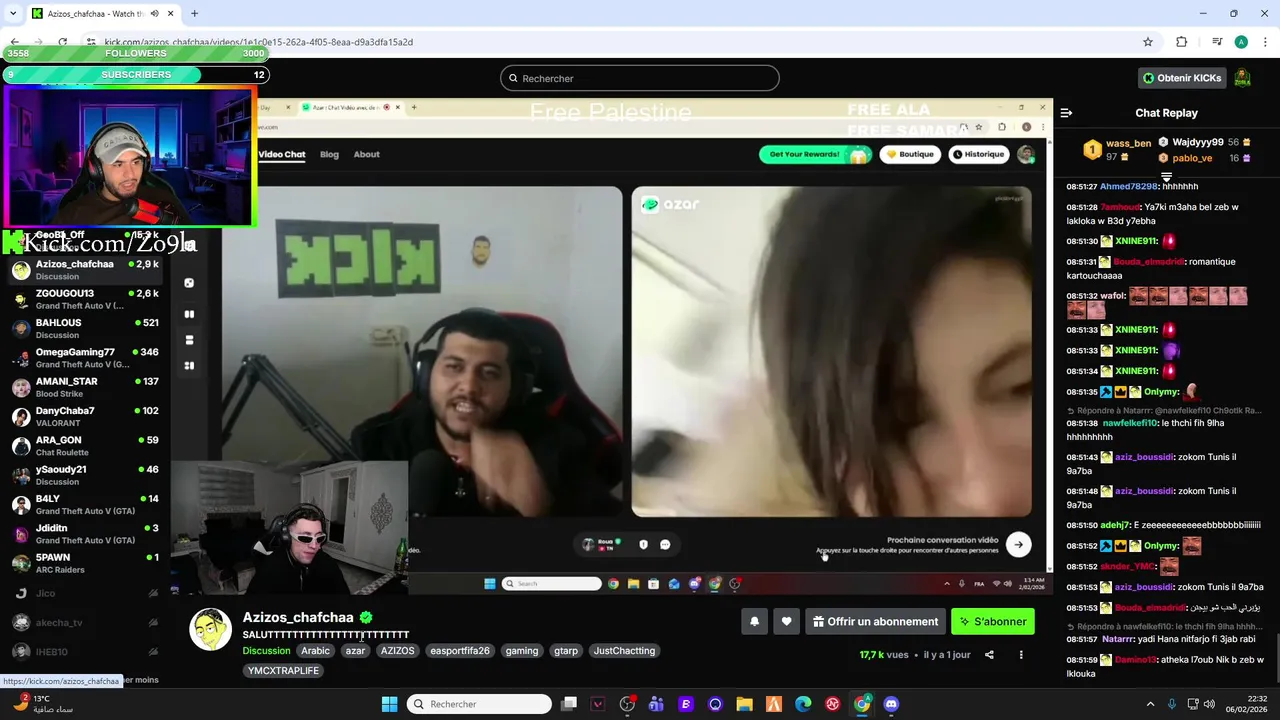Viewport: 1280px width, 720px height.
Task: Click the Kick search field
Action: 640,78
